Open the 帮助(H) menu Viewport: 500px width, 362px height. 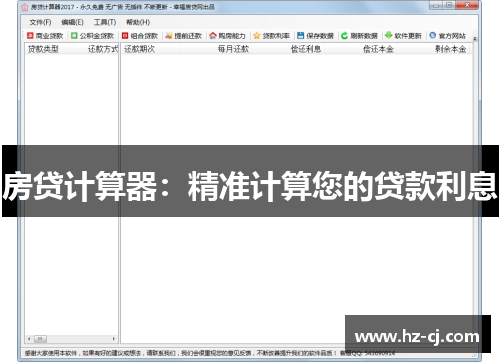point(138,22)
